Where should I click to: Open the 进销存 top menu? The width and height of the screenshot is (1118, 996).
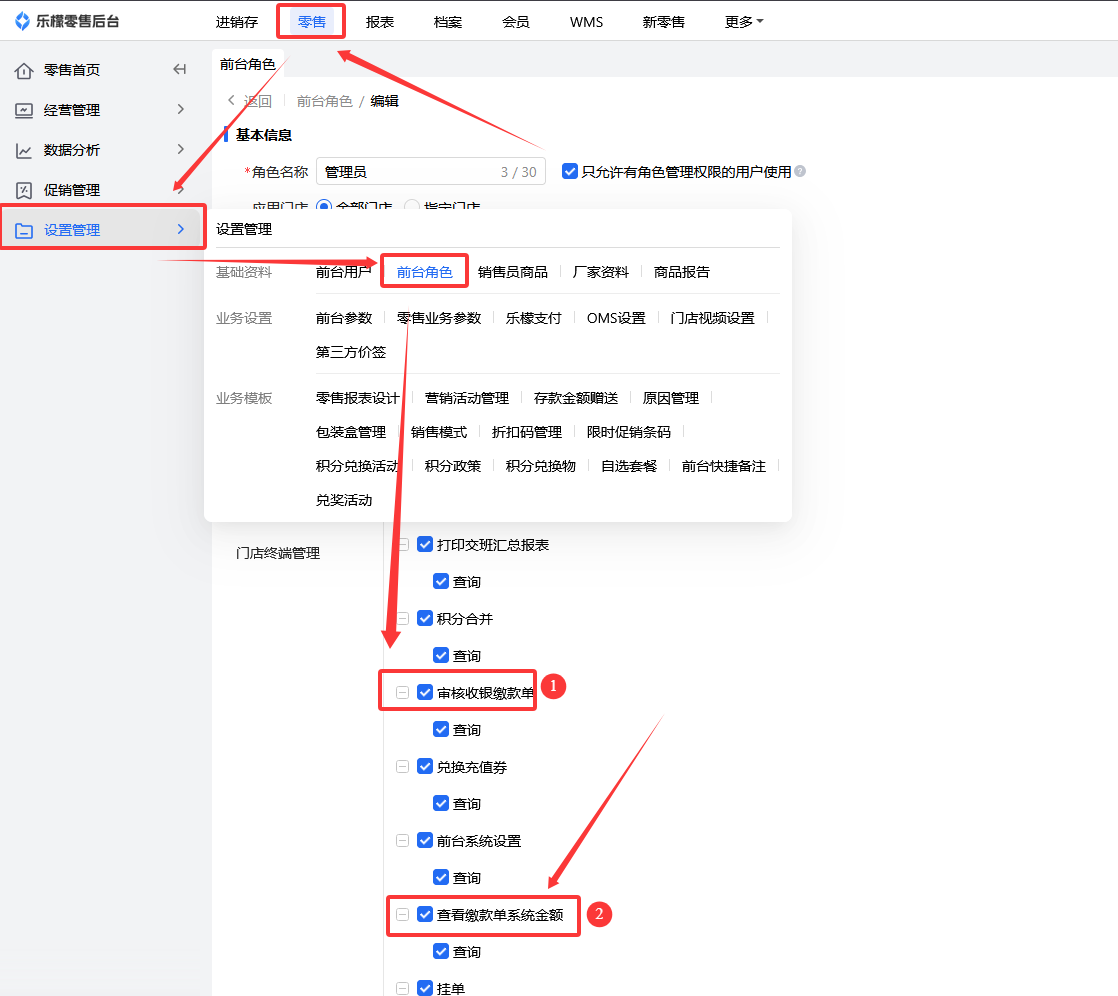(x=237, y=22)
